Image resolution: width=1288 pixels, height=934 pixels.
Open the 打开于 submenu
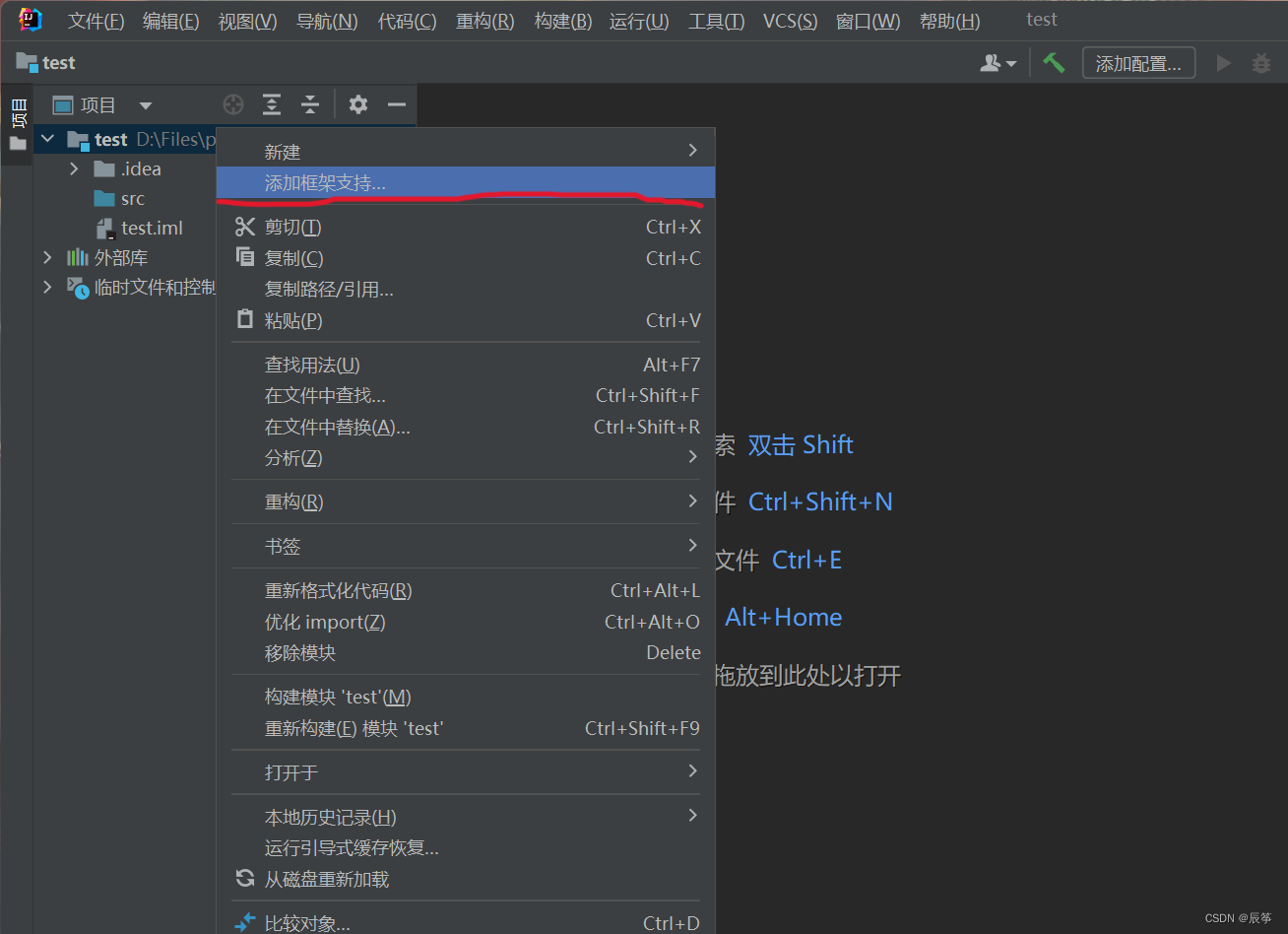point(466,772)
